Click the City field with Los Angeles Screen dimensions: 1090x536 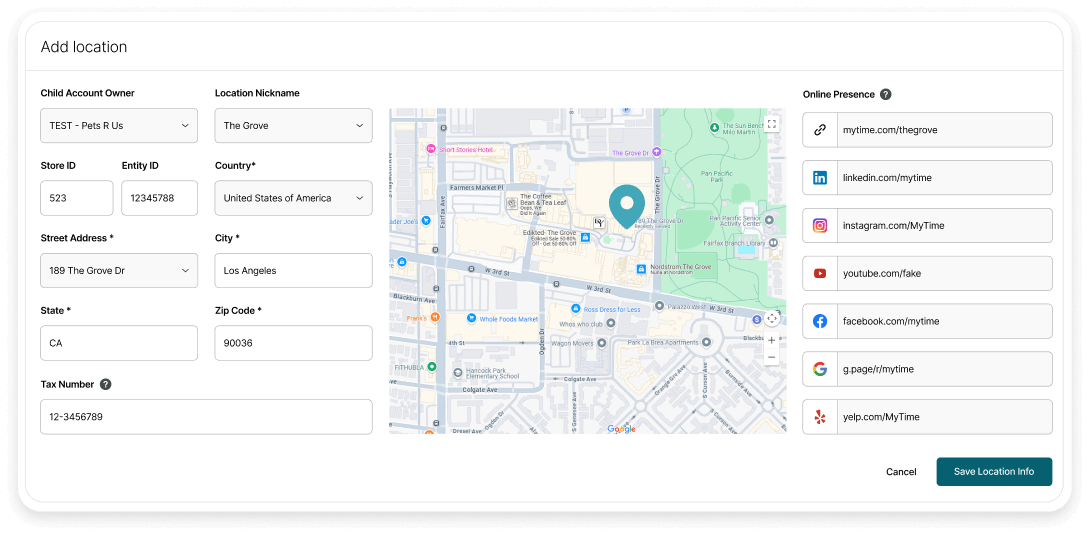coord(293,270)
